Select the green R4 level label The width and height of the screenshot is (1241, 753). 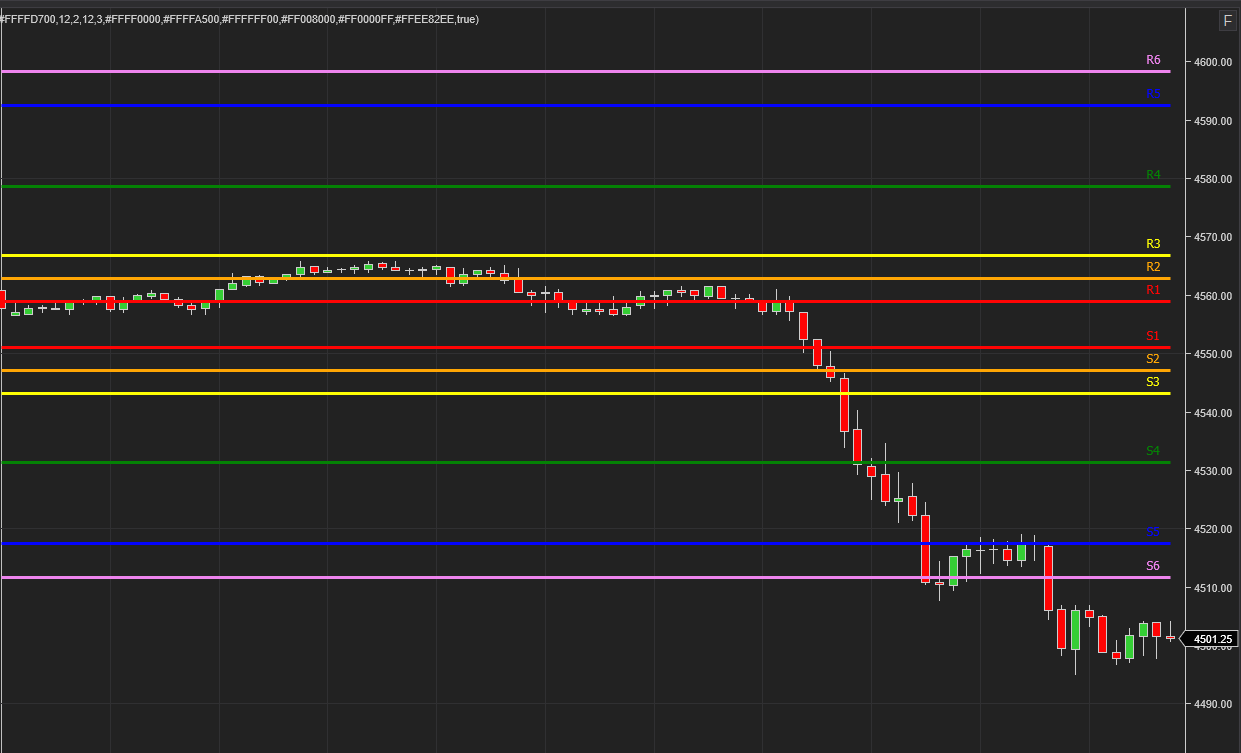[x=1153, y=175]
